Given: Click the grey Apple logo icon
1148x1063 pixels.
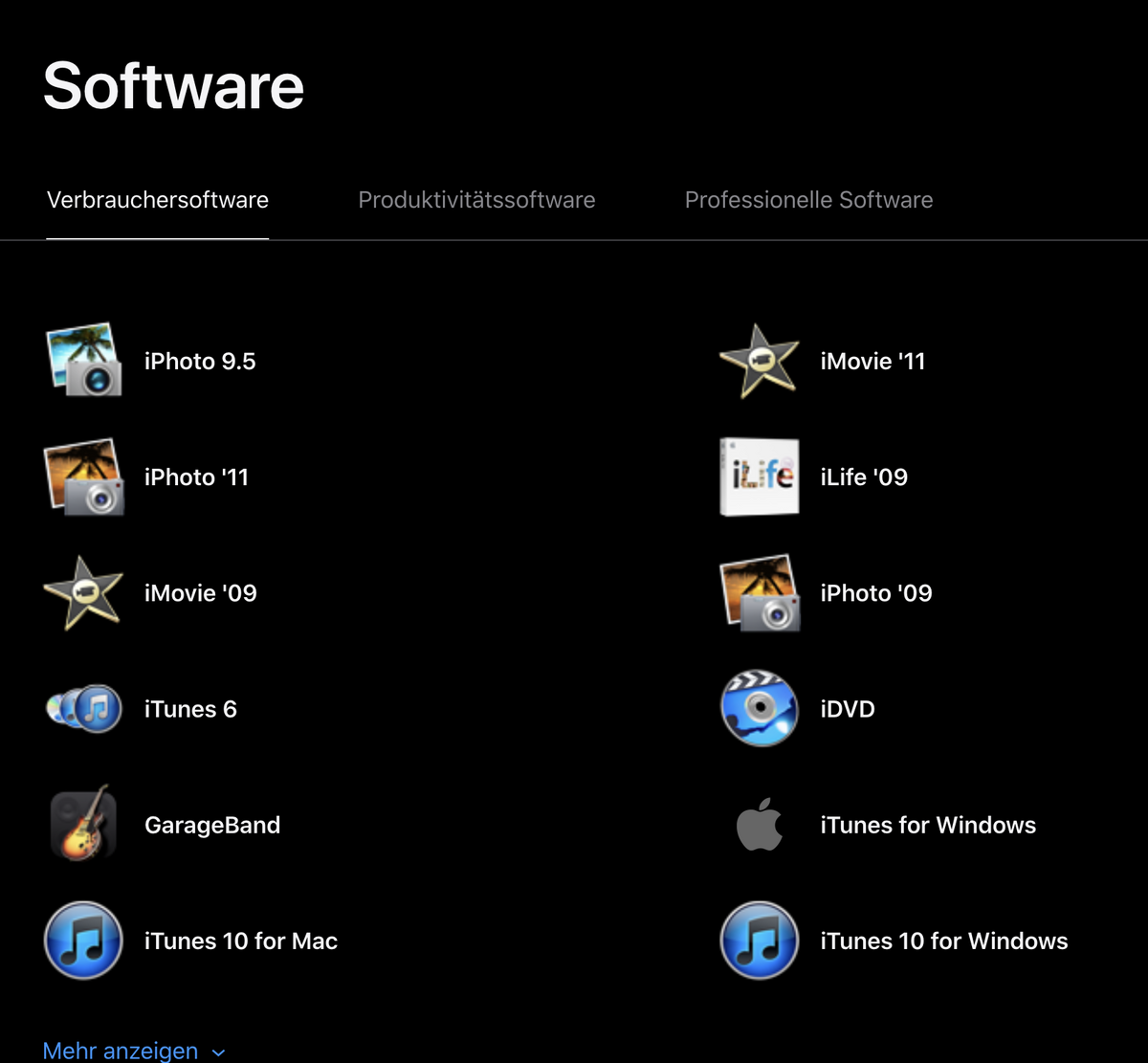Looking at the screenshot, I should point(759,825).
